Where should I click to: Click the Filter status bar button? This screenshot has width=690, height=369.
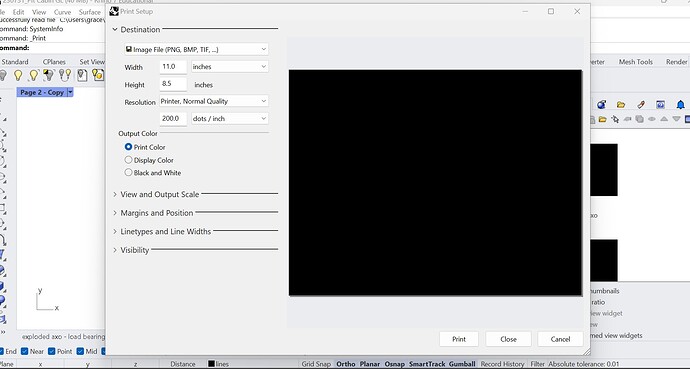coord(537,364)
